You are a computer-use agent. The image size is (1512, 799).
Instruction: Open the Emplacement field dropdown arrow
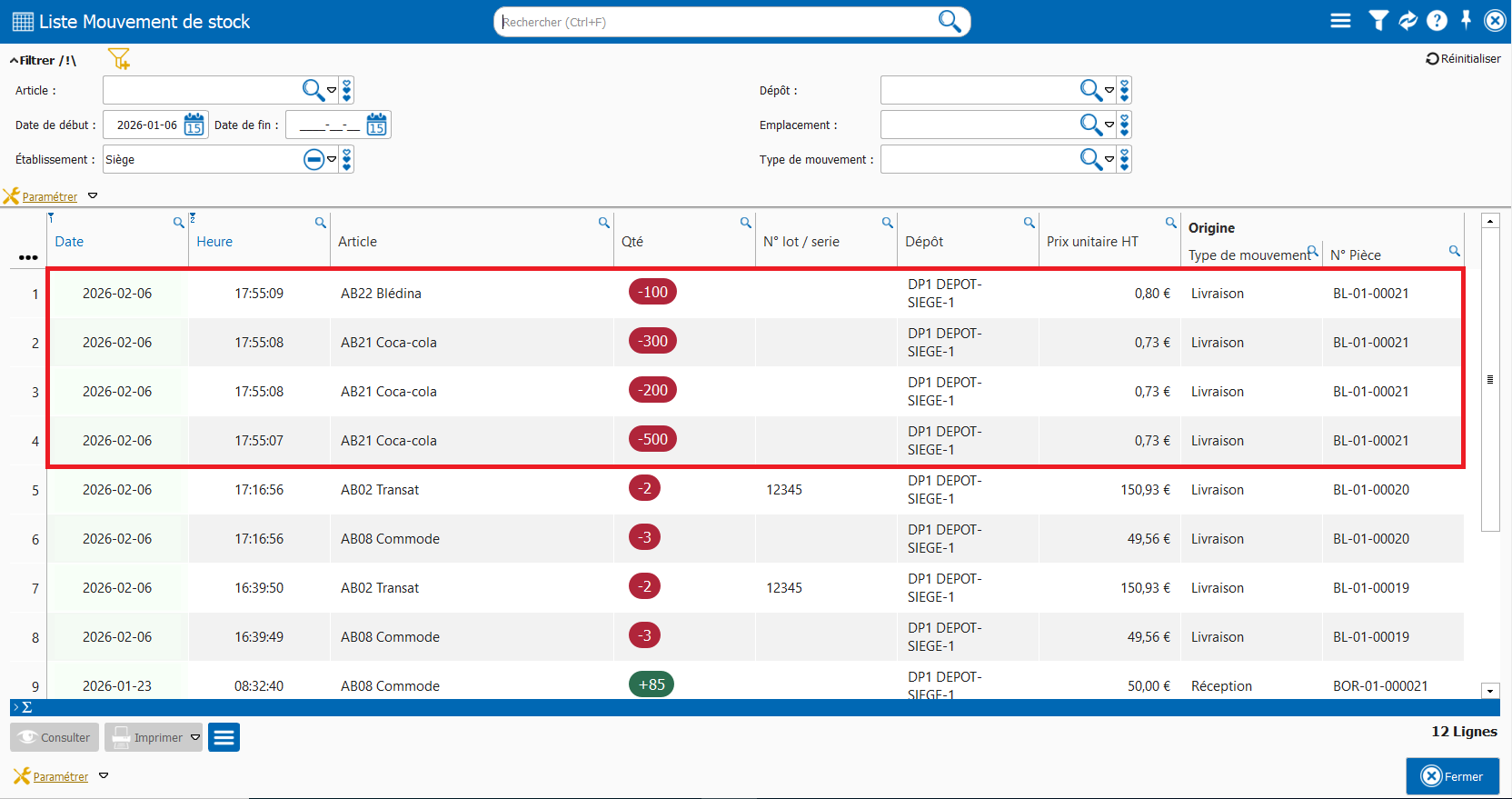[1109, 125]
